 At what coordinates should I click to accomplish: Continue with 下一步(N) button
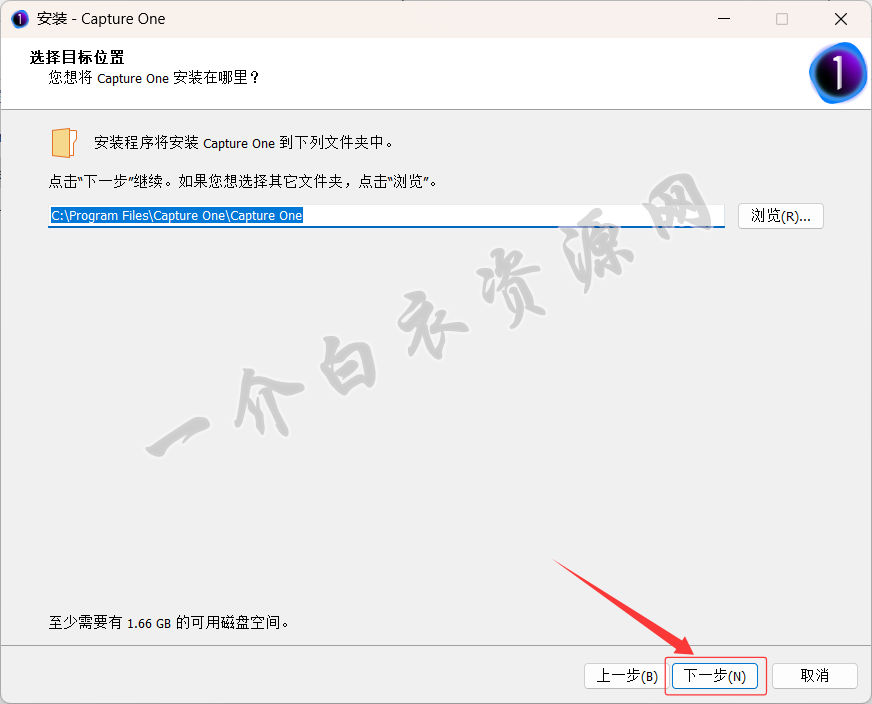(x=715, y=676)
